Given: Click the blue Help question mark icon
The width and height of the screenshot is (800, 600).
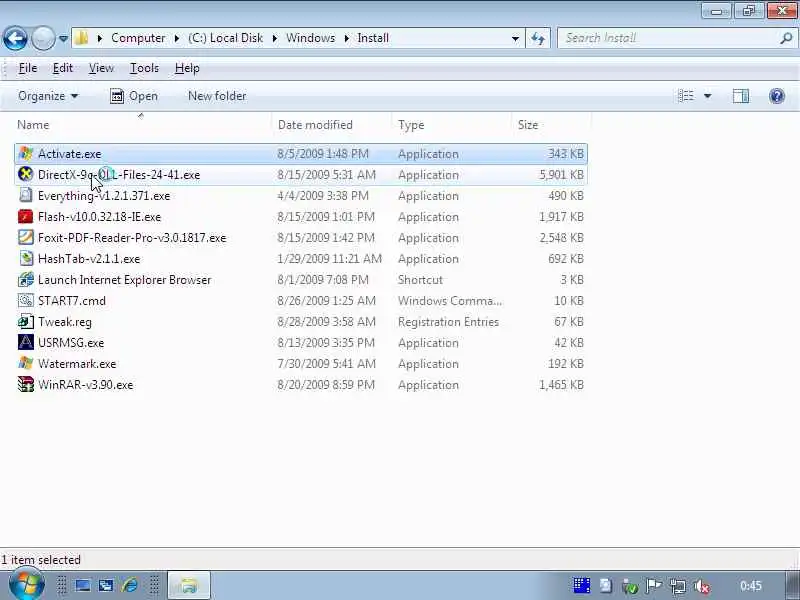Looking at the screenshot, I should 777,96.
